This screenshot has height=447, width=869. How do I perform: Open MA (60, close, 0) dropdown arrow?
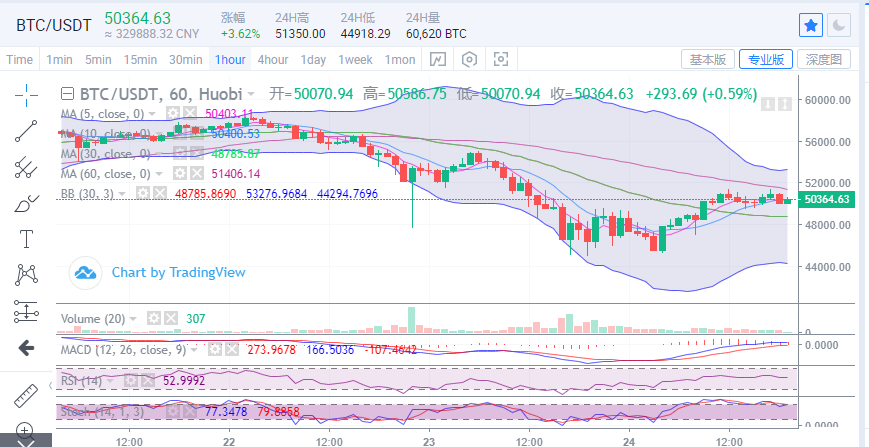pos(159,174)
